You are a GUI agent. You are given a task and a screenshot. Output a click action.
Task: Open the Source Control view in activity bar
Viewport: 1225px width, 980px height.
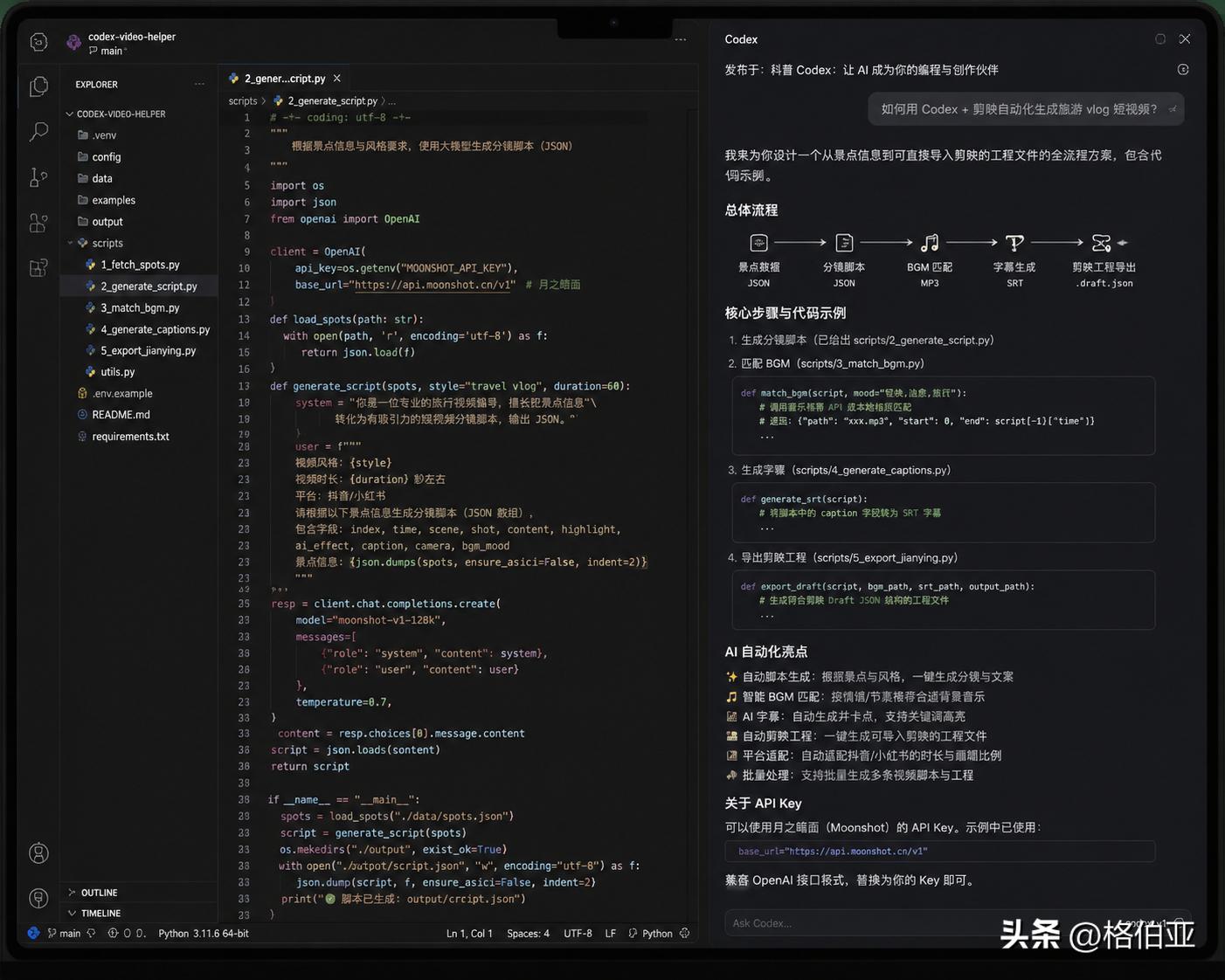(x=38, y=177)
